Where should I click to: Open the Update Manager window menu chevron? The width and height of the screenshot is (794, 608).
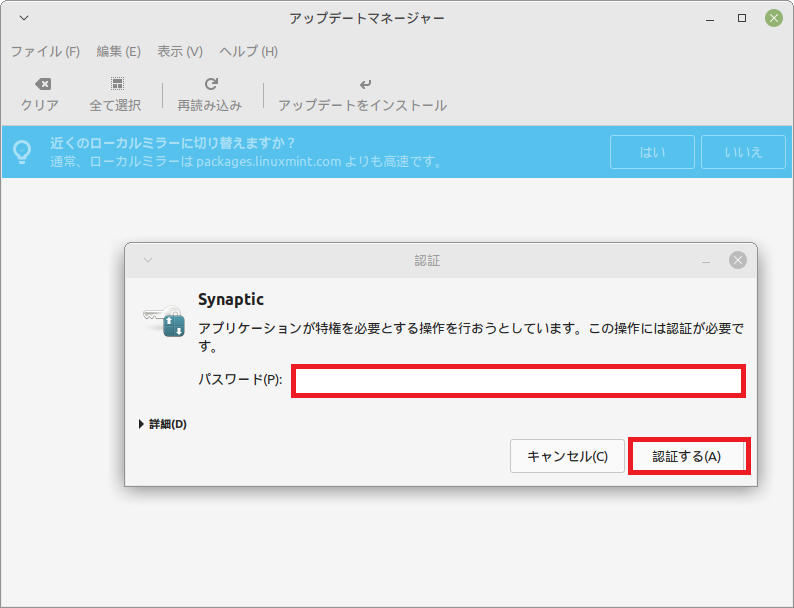click(x=24, y=18)
